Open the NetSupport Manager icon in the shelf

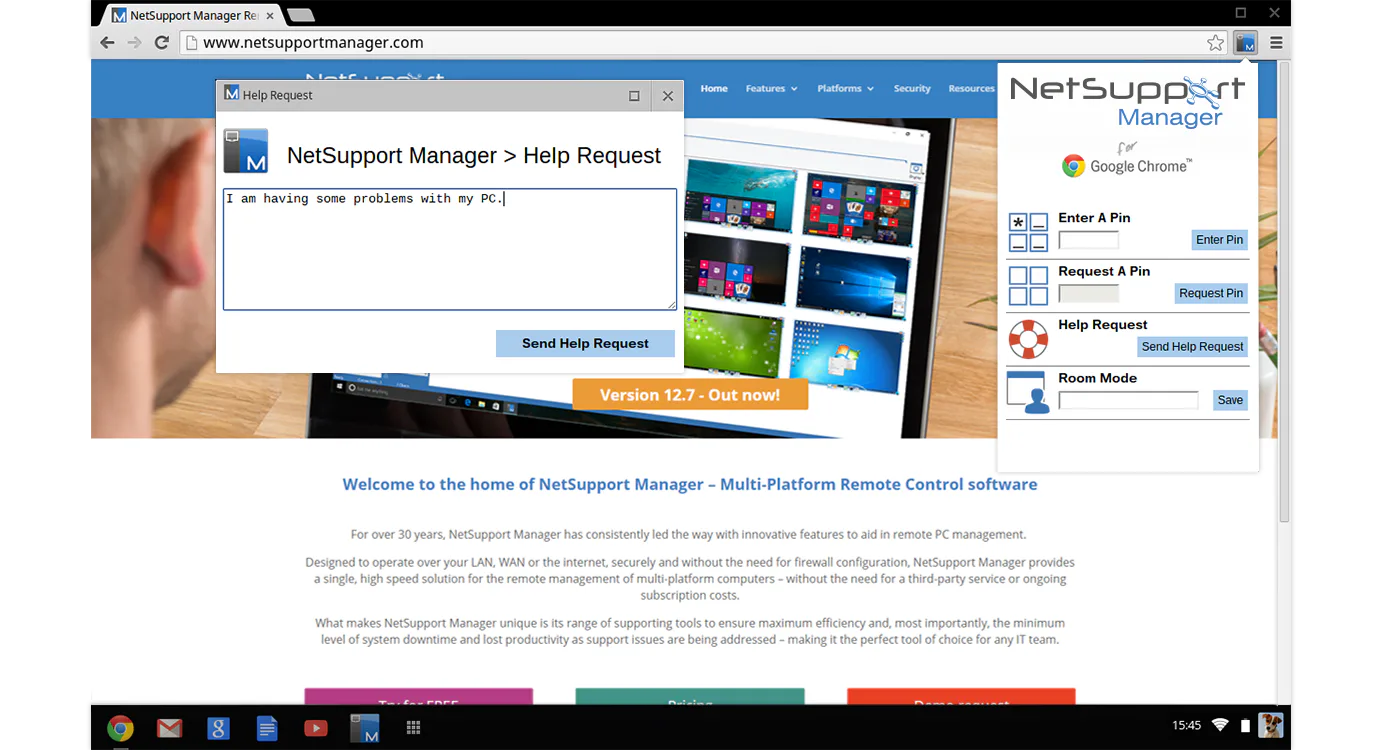tap(364, 728)
